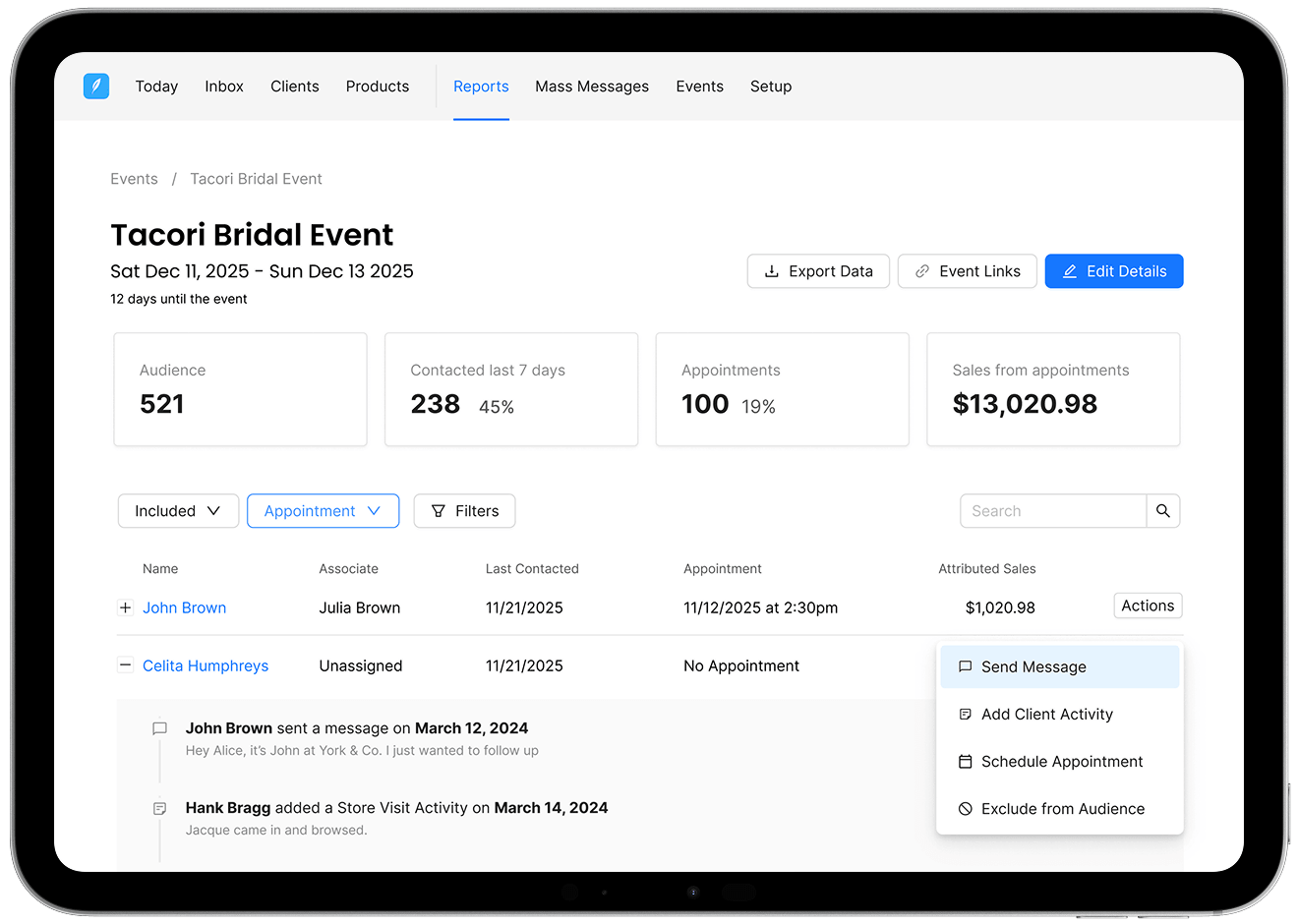Click the Tacori Bridal Event breadcrumb
Image resolution: width=1298 pixels, height=924 pixels.
256,179
